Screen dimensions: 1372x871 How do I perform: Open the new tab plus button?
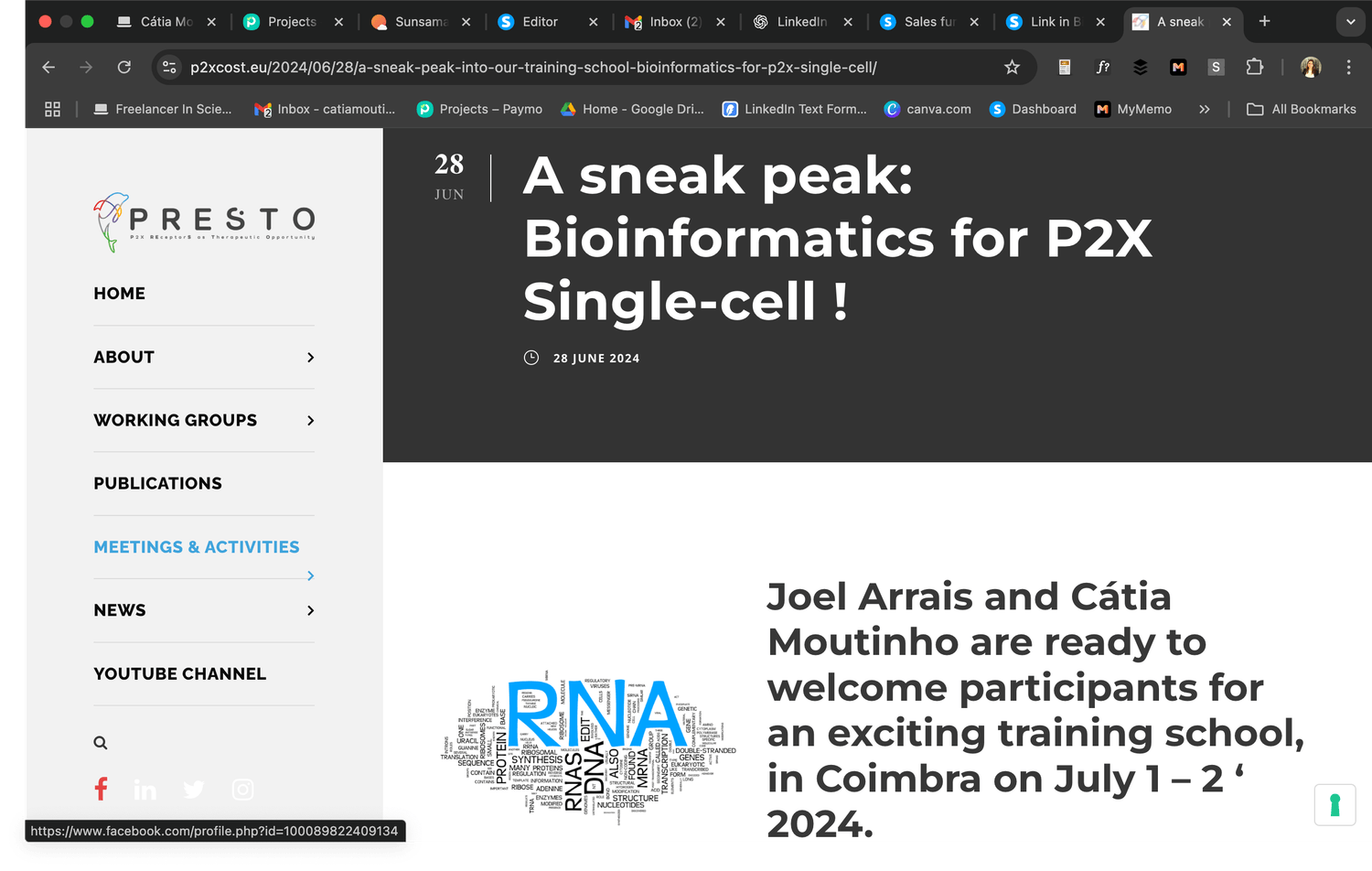1264,21
